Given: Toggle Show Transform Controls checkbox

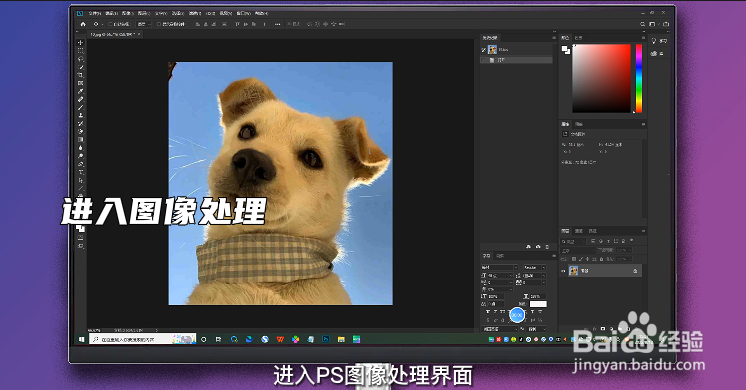Looking at the screenshot, I should pyautogui.click(x=159, y=24).
